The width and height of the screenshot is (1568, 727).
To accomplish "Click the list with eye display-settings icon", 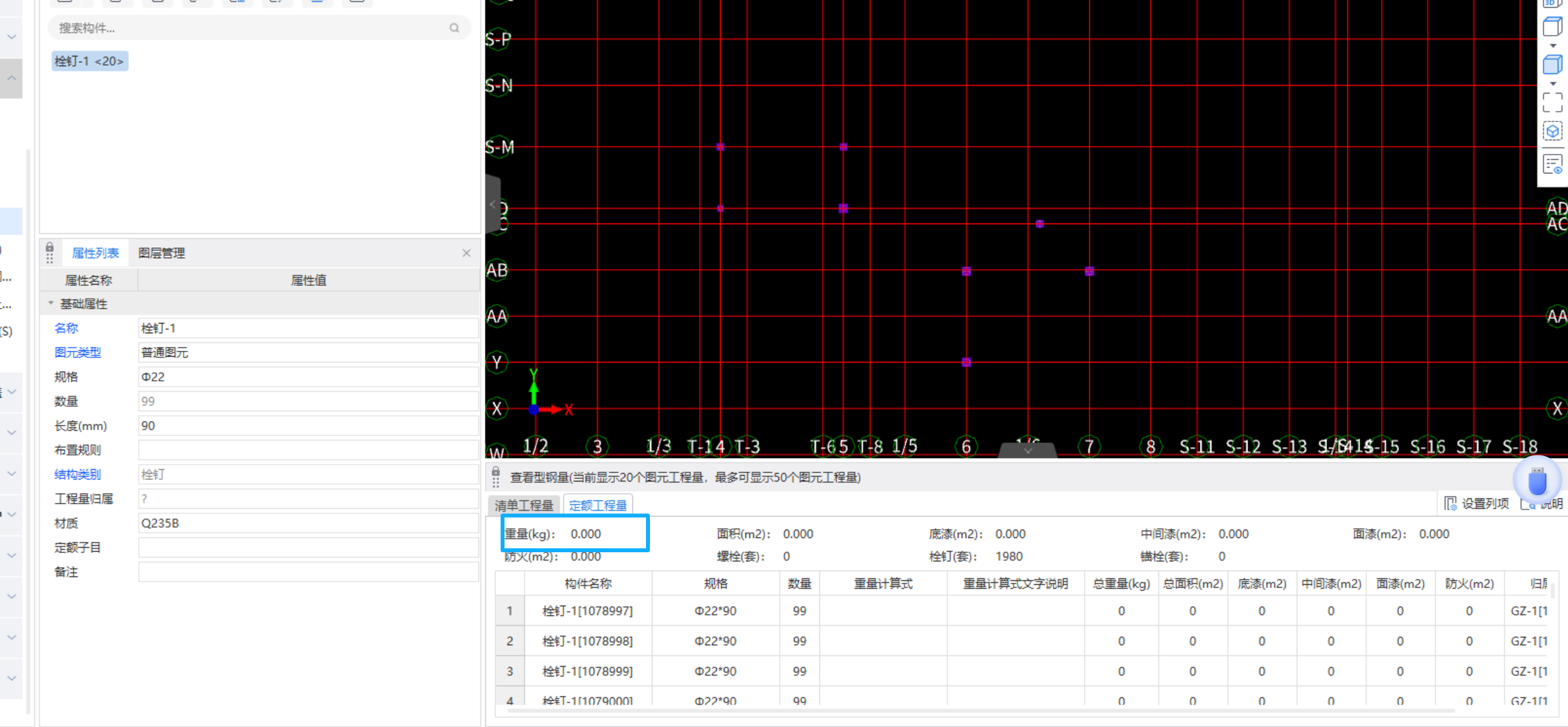I will (1552, 164).
